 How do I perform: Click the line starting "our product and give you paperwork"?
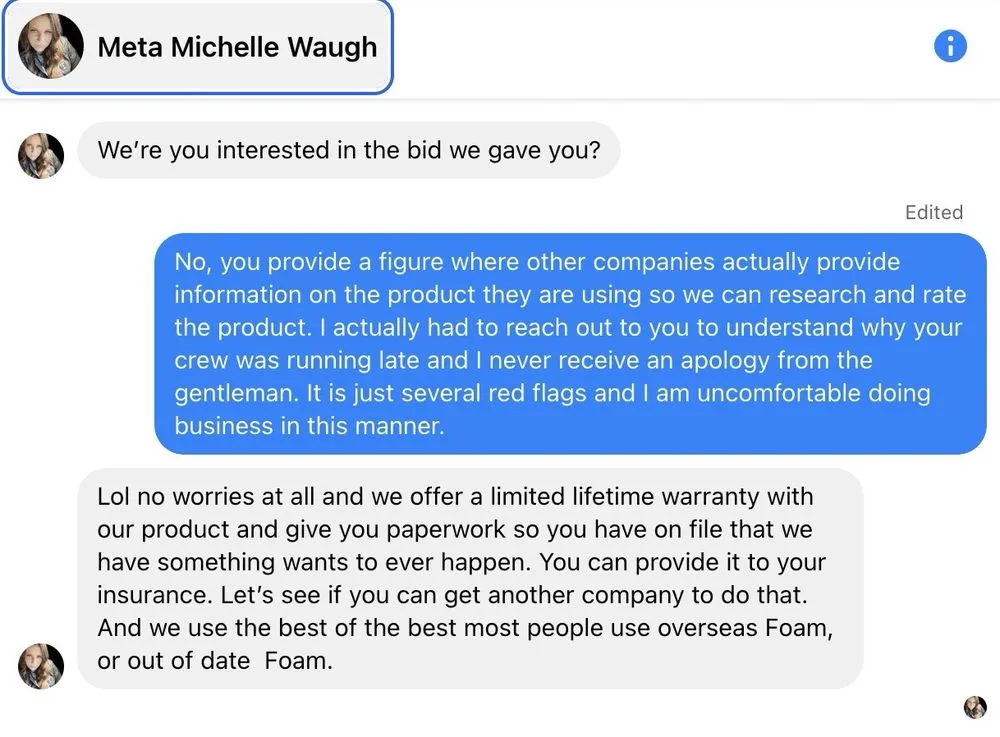tap(455, 529)
